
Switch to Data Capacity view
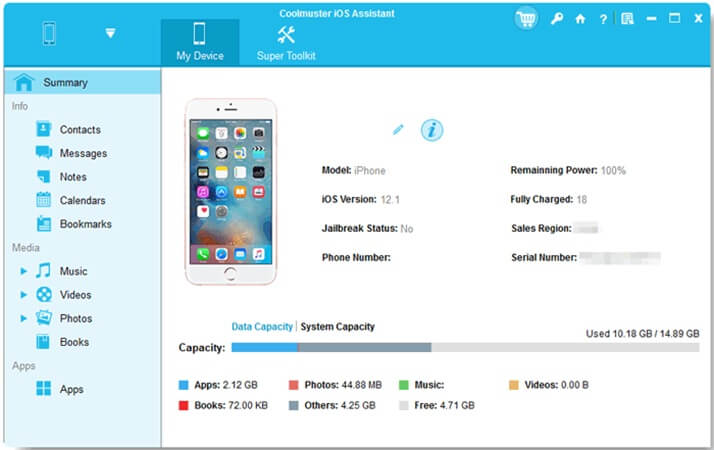coord(262,327)
